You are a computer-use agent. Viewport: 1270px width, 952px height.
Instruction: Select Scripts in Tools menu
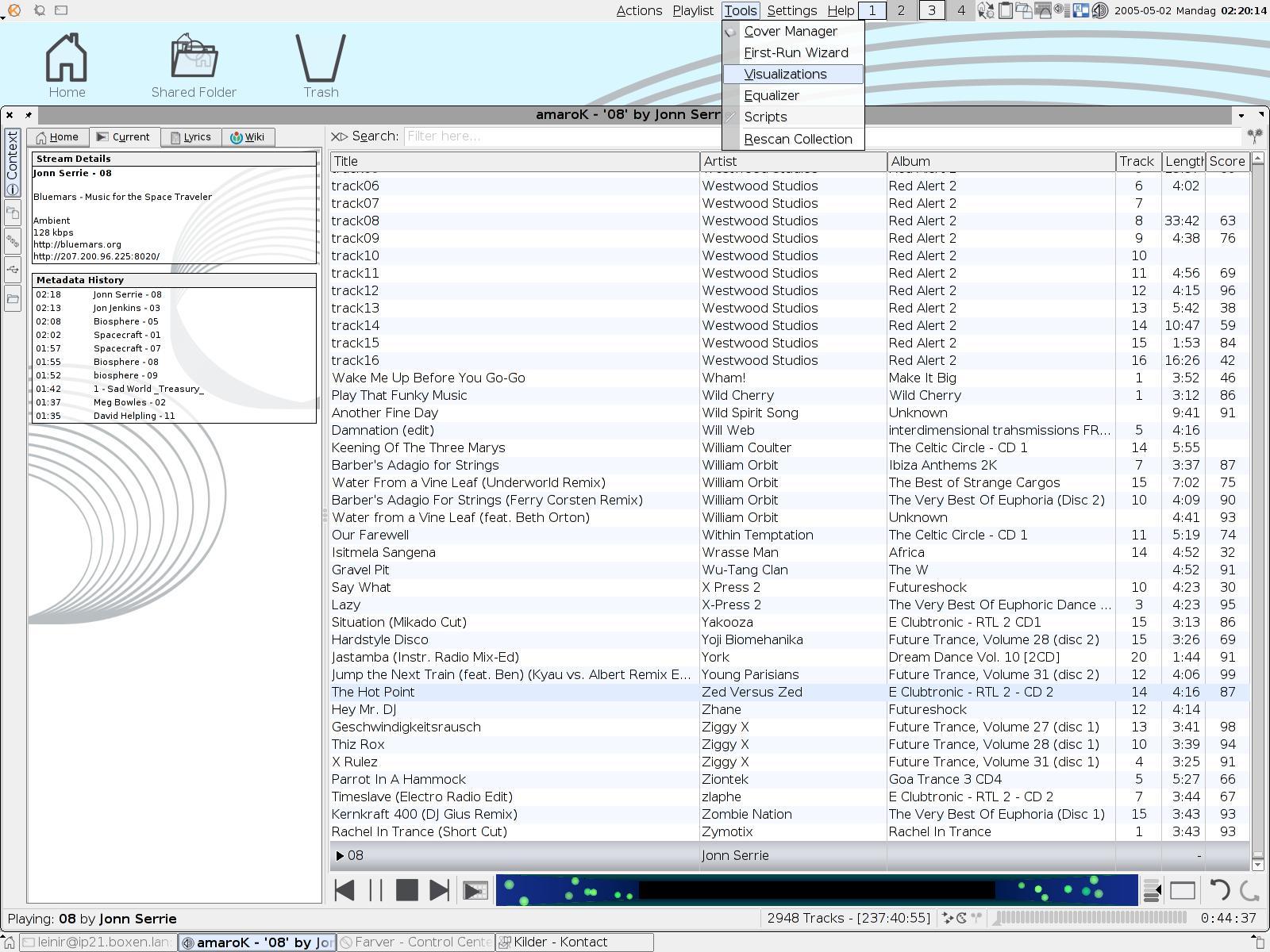pos(793,117)
